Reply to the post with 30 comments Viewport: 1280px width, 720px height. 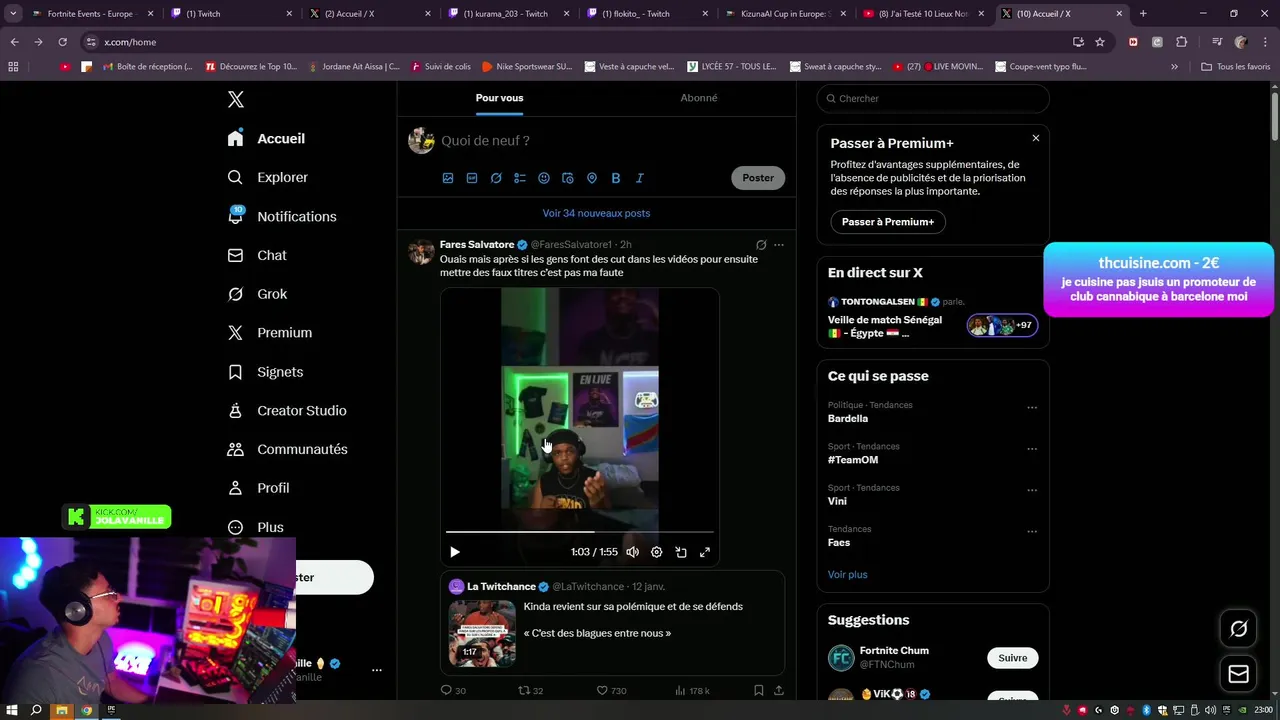(453, 690)
